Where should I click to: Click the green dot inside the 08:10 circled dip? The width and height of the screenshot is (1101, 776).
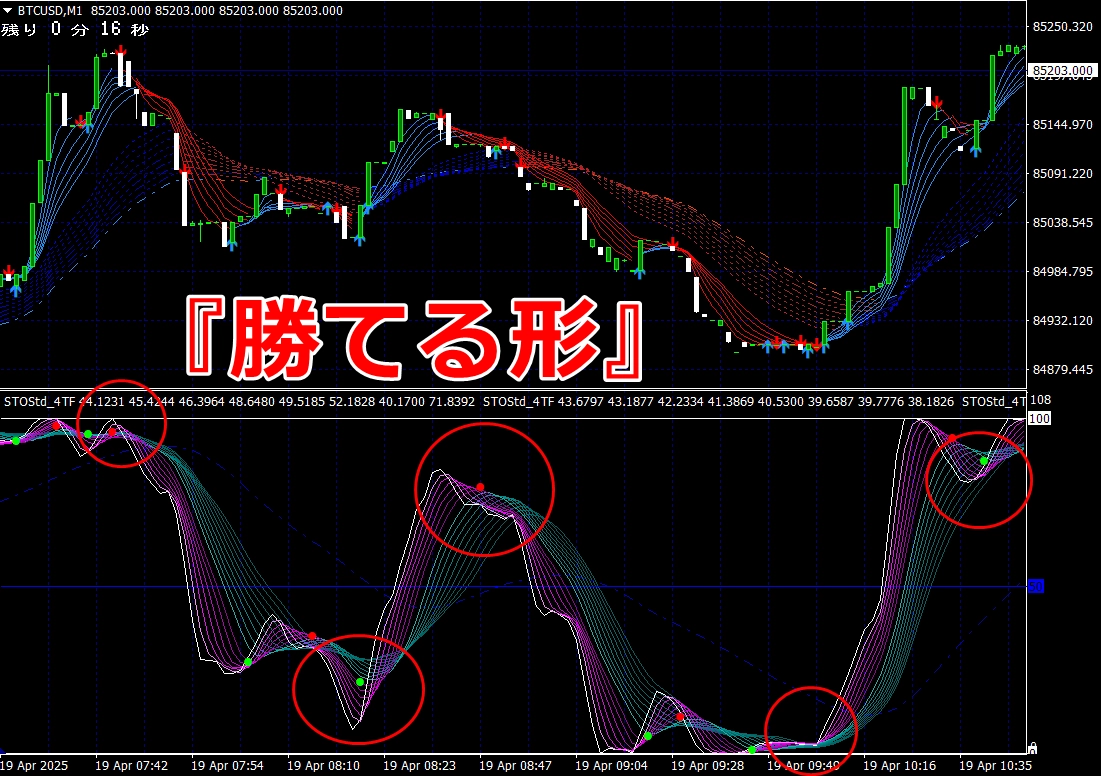coord(360,682)
